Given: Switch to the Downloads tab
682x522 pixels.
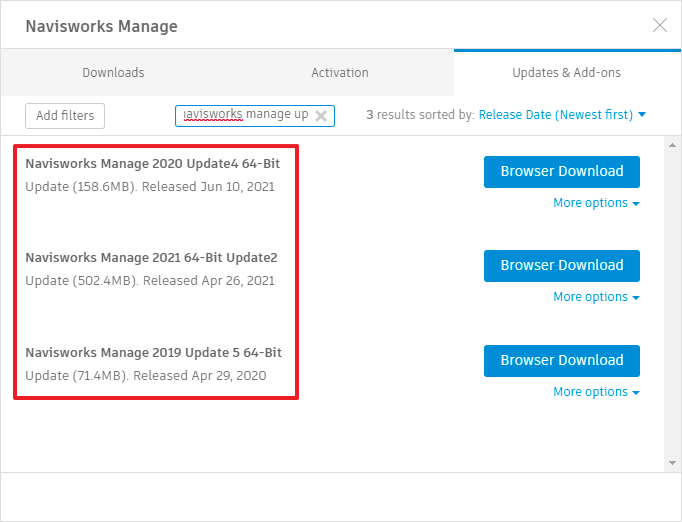Looking at the screenshot, I should tap(114, 72).
